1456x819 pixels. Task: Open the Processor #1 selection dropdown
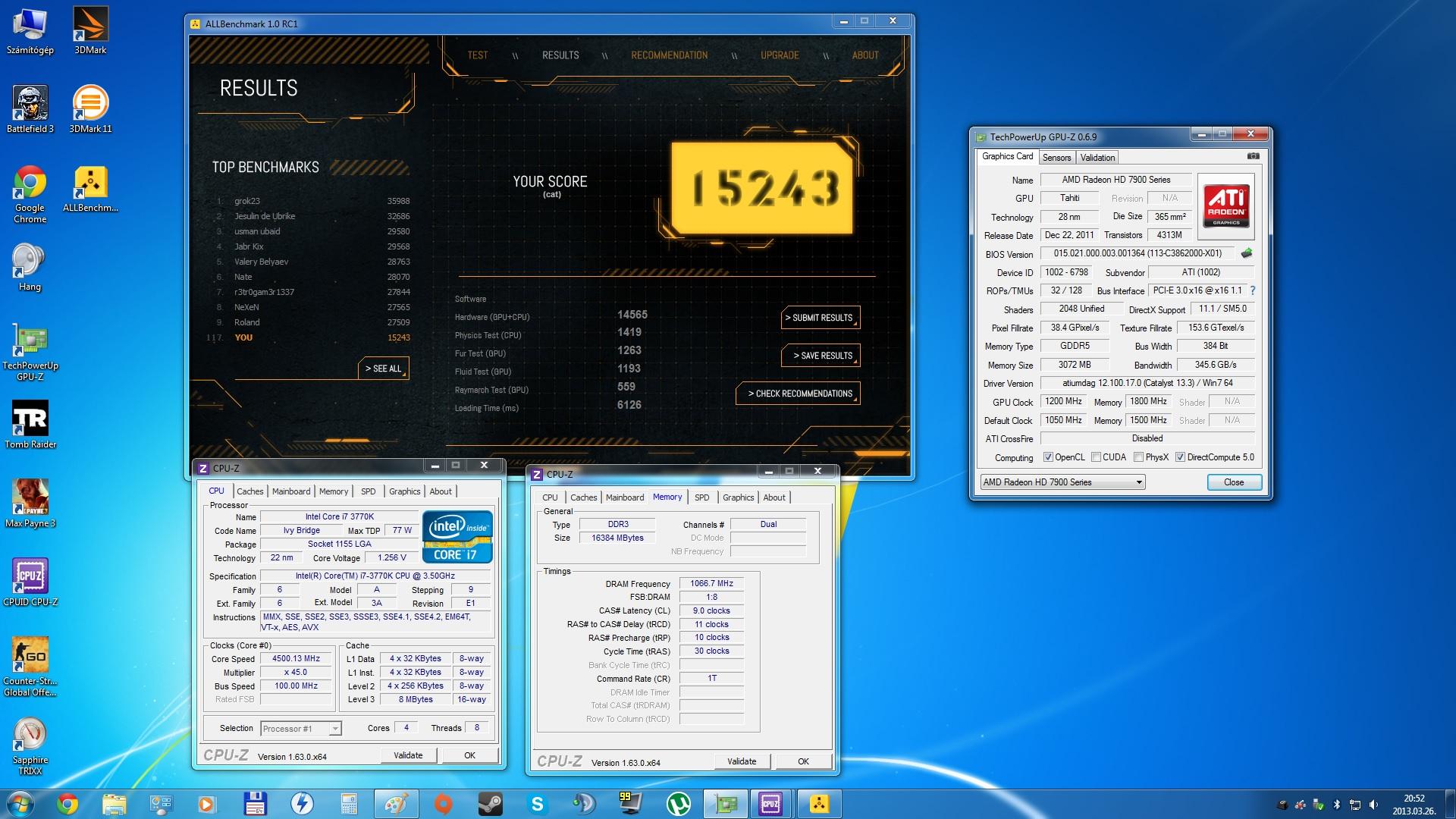click(x=300, y=729)
